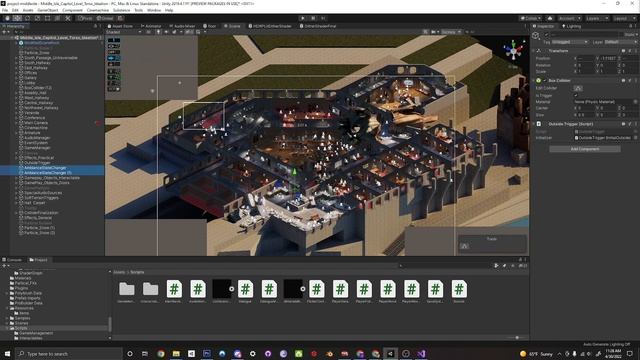Select the Hand tool in toolbar
The height and width of the screenshot is (360, 640).
click(x=7, y=18)
